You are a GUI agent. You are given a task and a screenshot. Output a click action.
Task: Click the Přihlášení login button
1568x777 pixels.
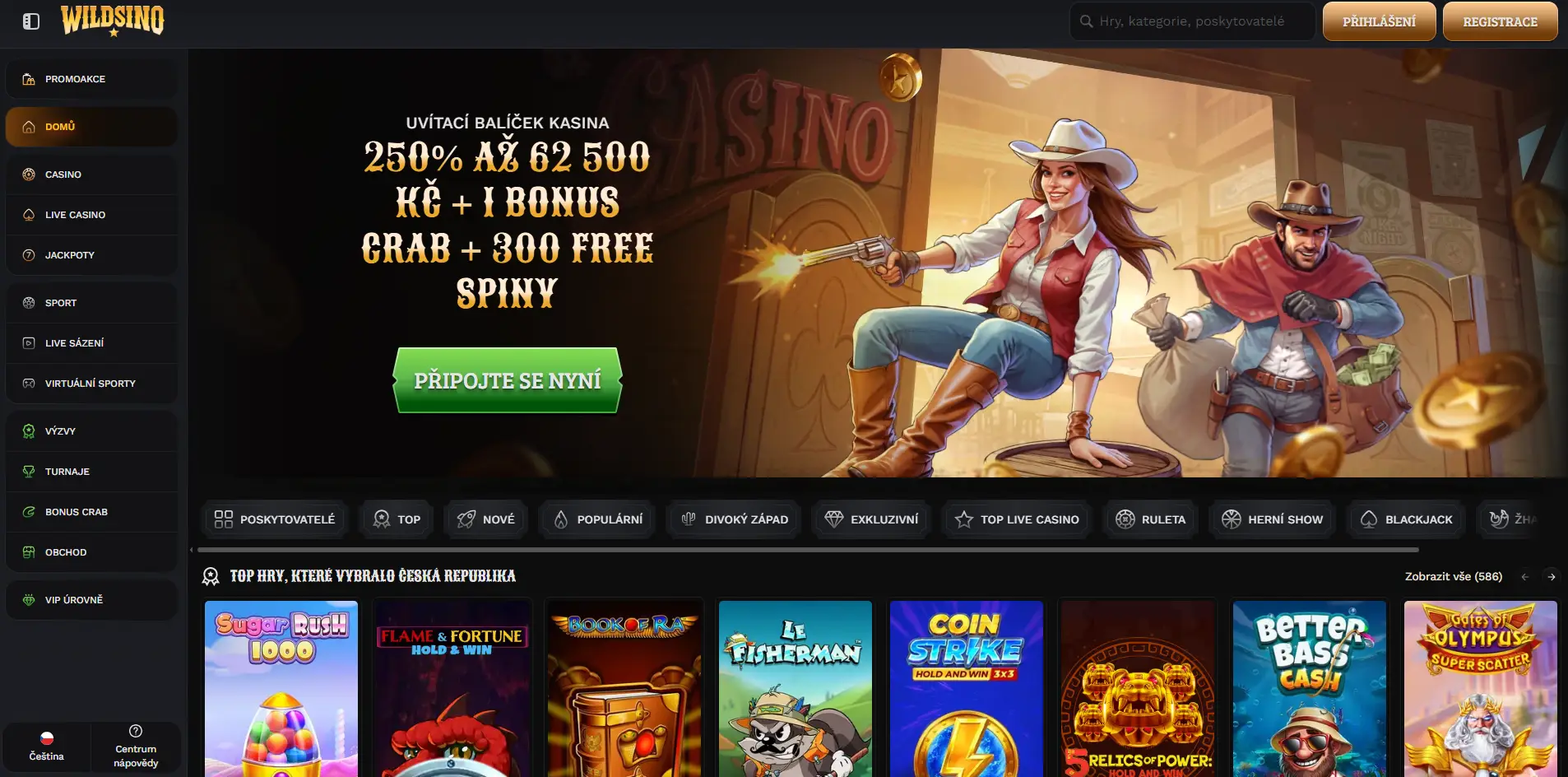[1379, 21]
